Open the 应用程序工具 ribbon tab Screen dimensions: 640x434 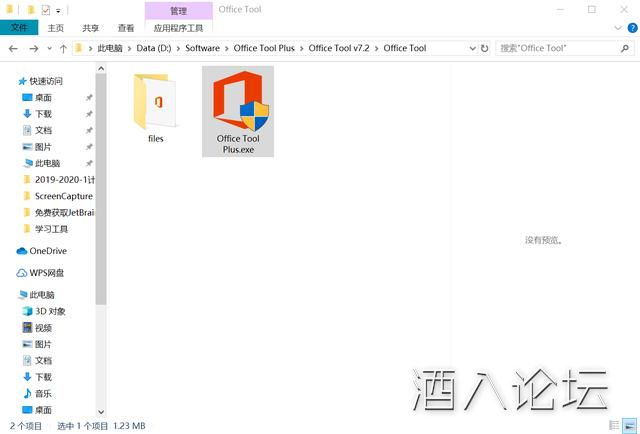(x=178, y=28)
